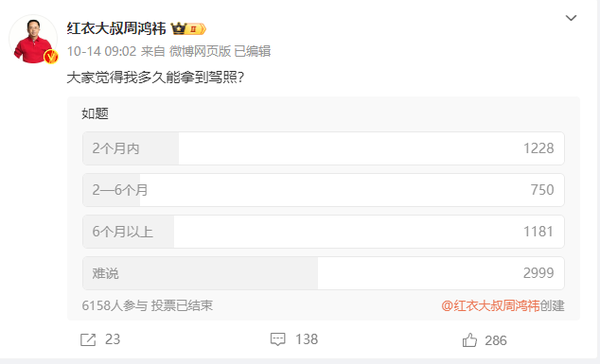Click the repost count 23
Viewport: 600px width, 364px height.
tap(112, 340)
